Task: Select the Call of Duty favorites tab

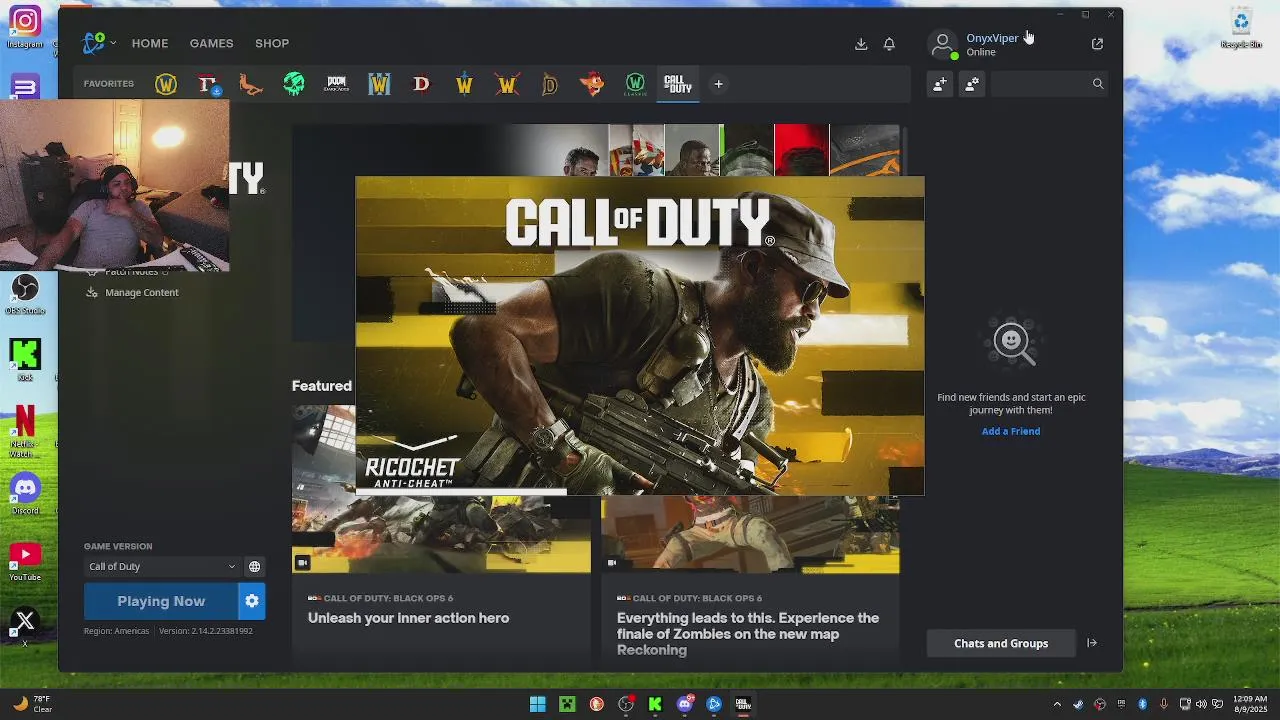Action: pos(677,84)
